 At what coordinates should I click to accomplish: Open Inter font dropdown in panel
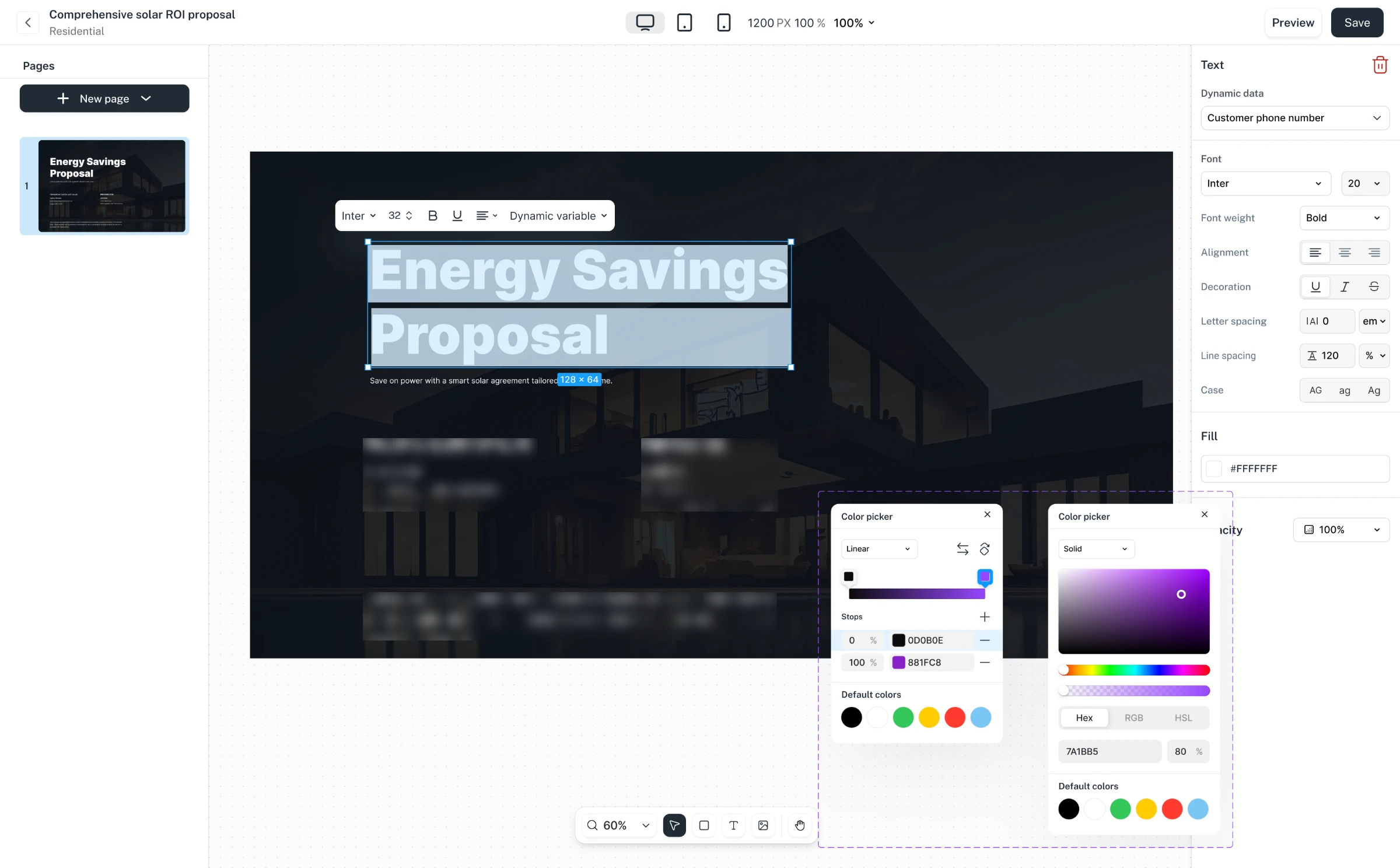tap(1266, 184)
